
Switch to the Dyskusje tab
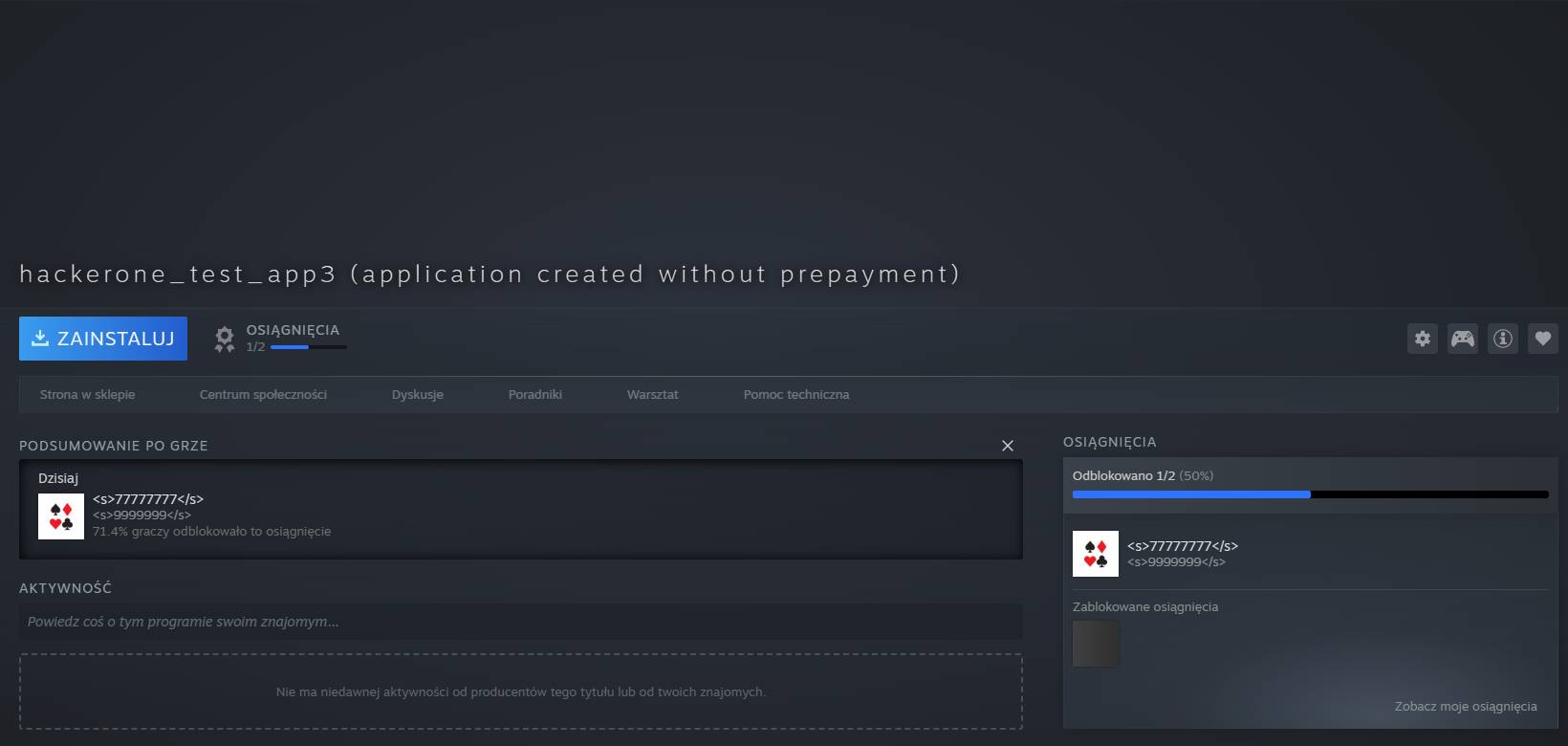418,395
